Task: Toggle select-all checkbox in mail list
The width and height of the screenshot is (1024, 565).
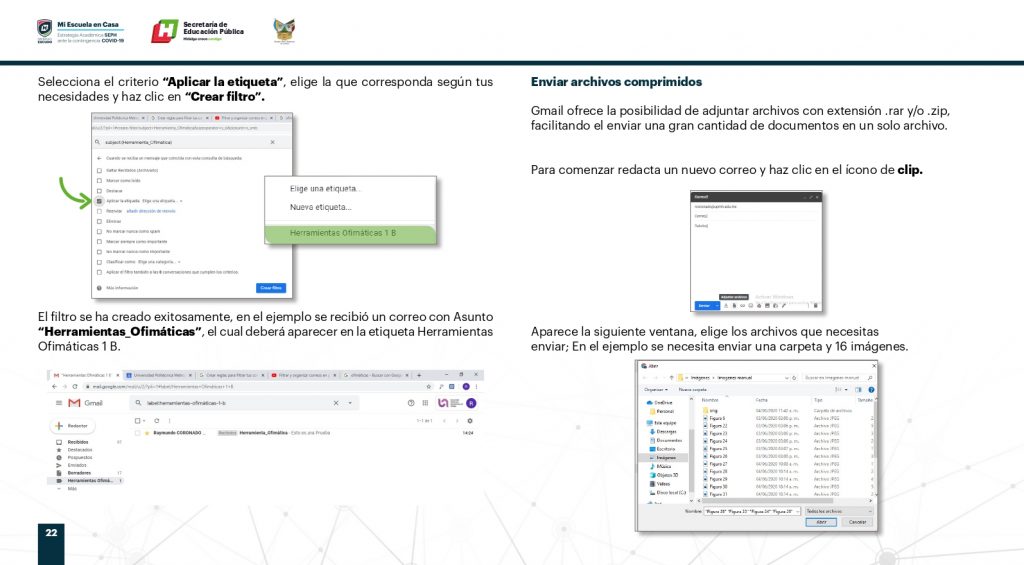Action: tap(137, 421)
